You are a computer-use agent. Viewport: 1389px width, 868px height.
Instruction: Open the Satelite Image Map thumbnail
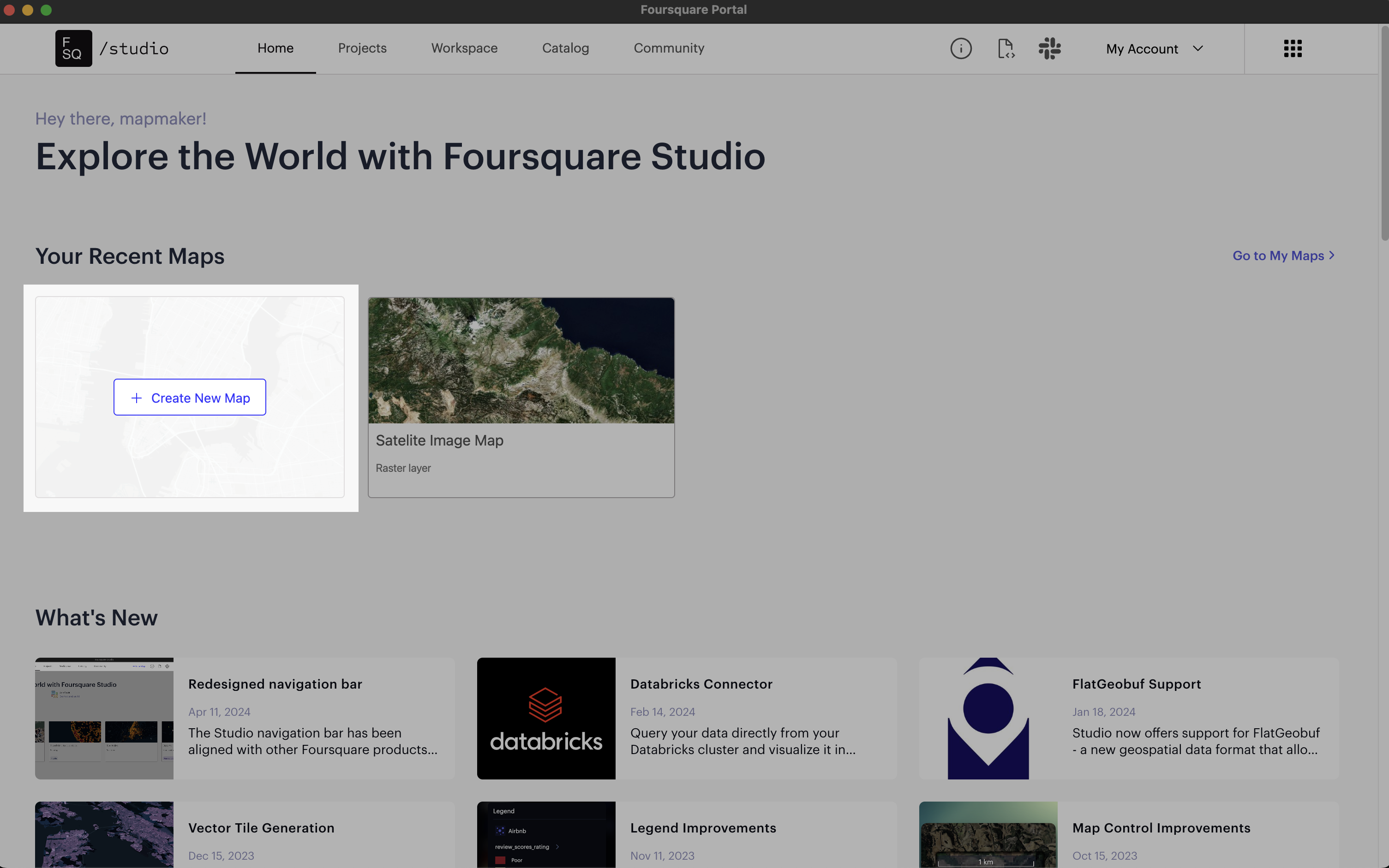[x=521, y=361]
